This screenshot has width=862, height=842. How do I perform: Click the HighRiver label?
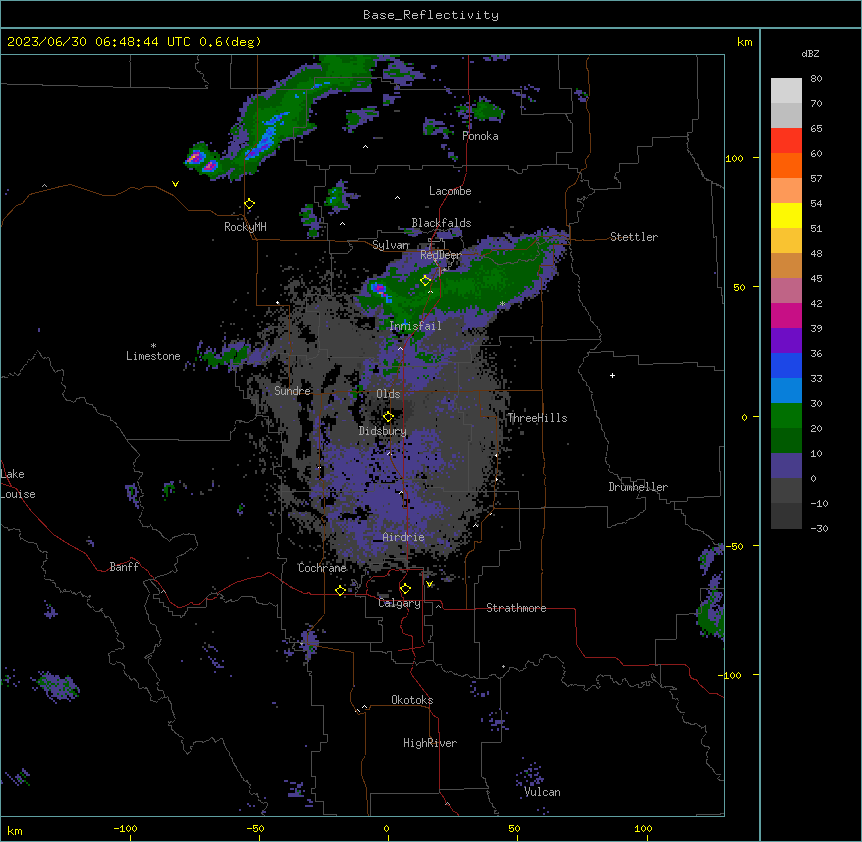coord(430,743)
